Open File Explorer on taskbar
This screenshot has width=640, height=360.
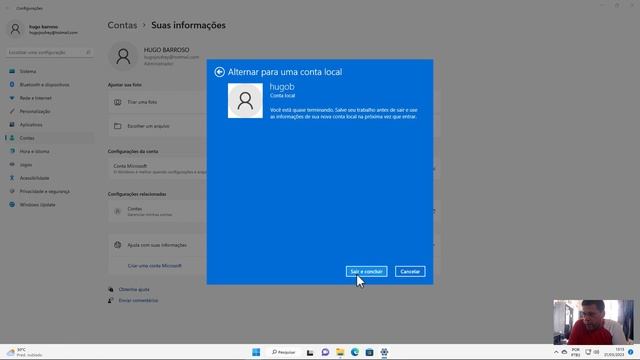(x=340, y=352)
